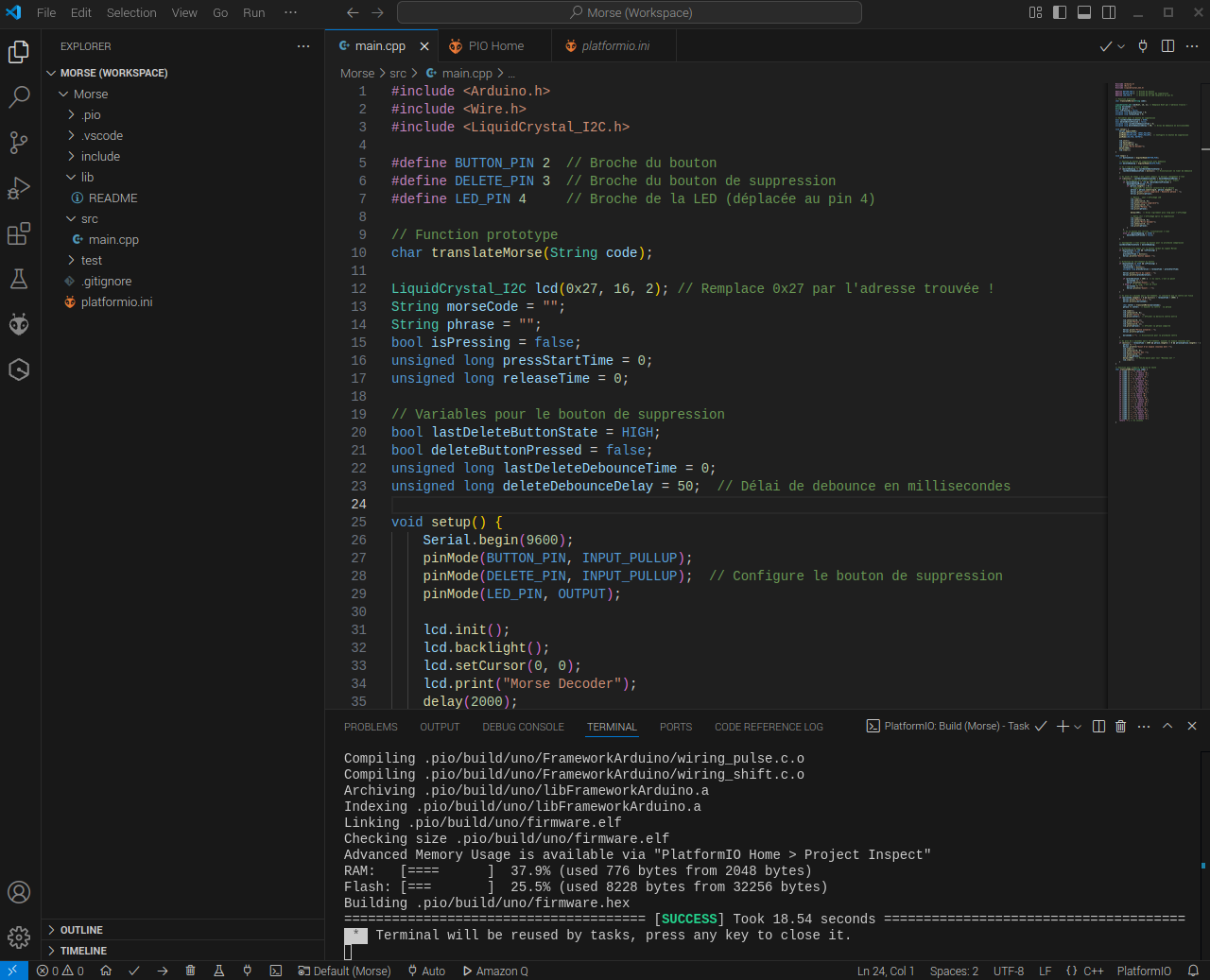The image size is (1210, 980).
Task: Toggle primary side bar visibility
Action: pyautogui.click(x=1060, y=12)
